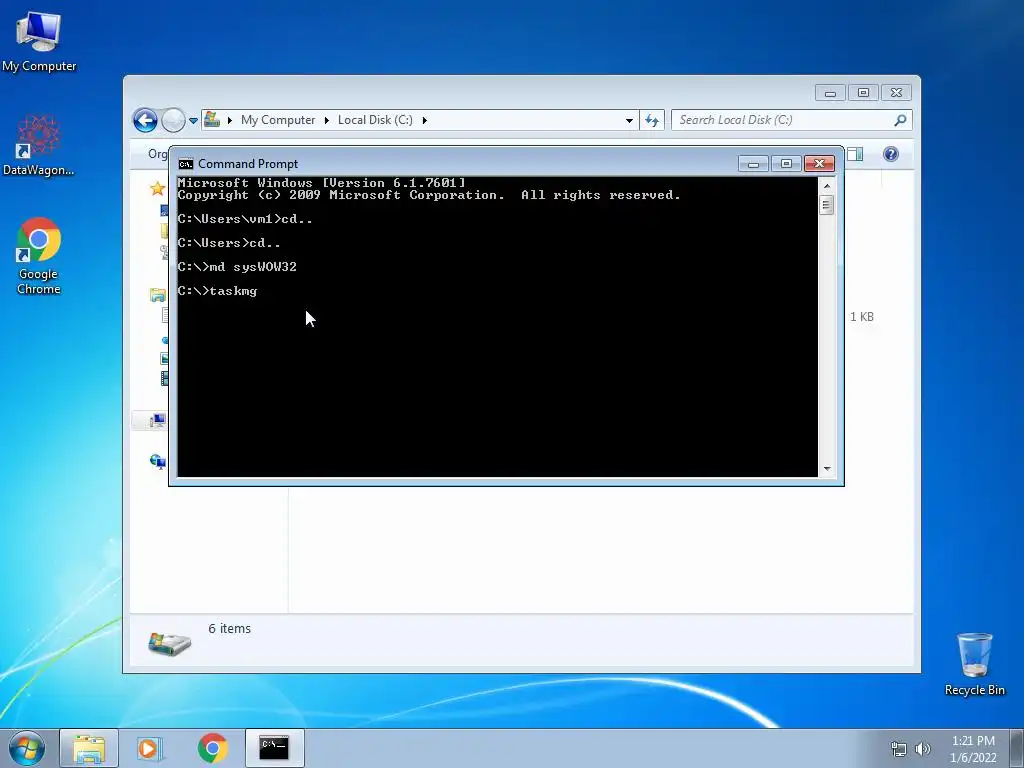Minimize the Explorer window
1024x768 pixels.
830,93
